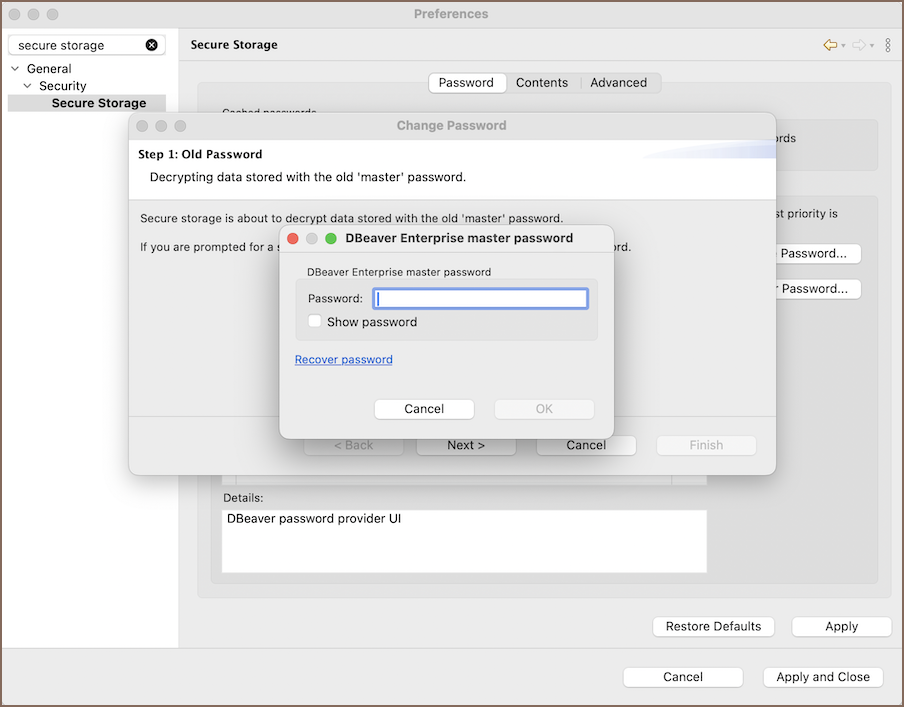Click the Apply button in Preferences
The image size is (904, 707).
[842, 626]
